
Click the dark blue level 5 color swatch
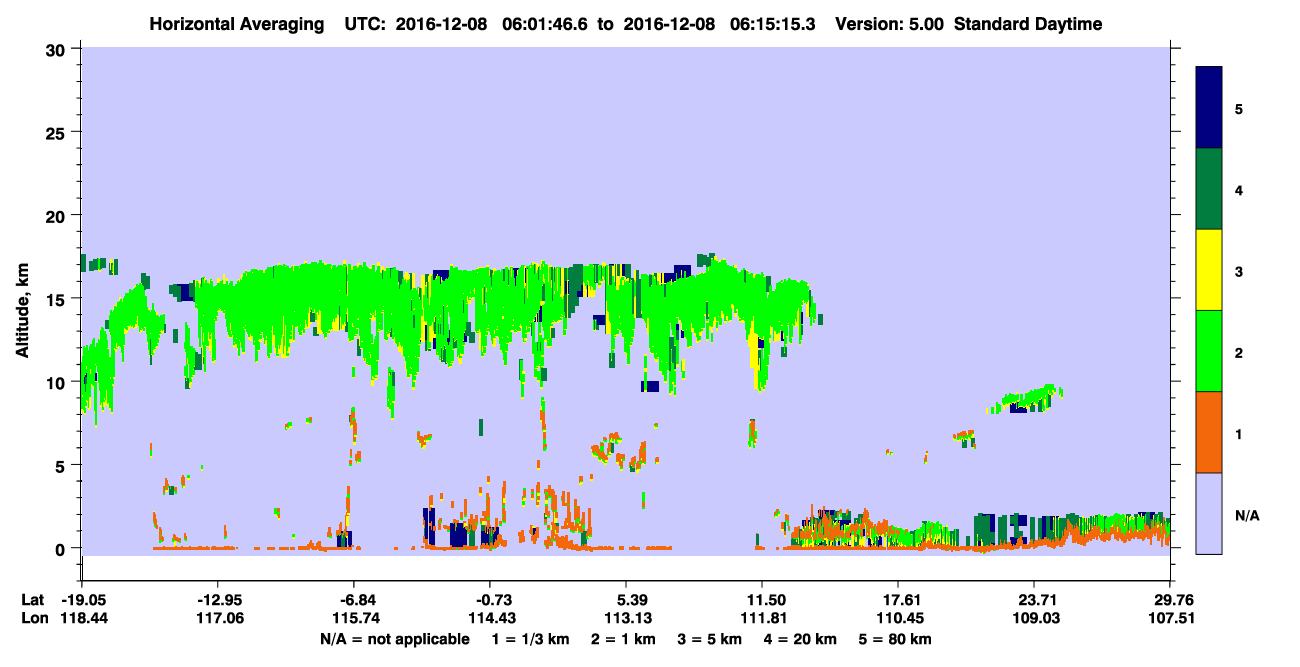(x=1209, y=107)
